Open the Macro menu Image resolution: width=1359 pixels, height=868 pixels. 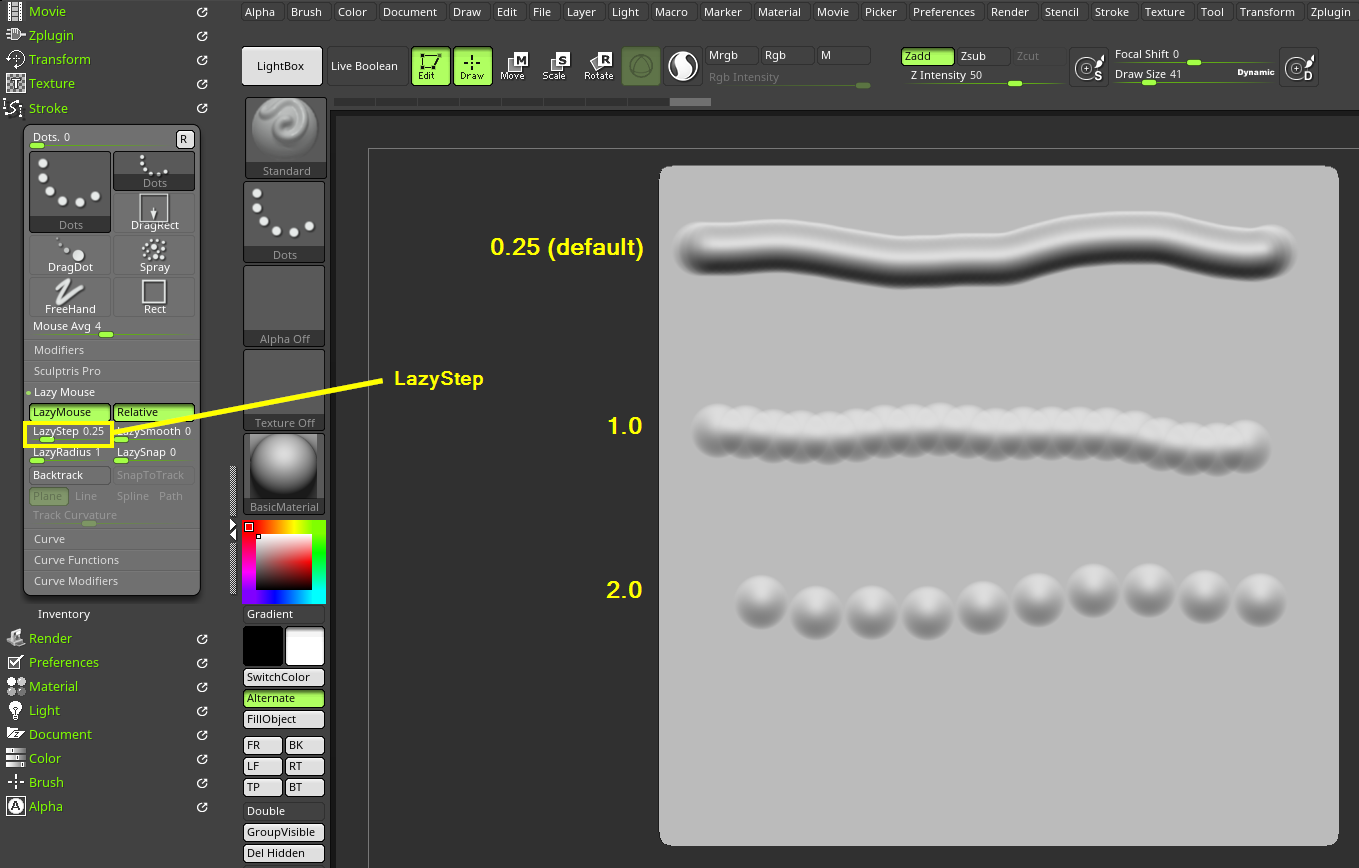(x=672, y=12)
